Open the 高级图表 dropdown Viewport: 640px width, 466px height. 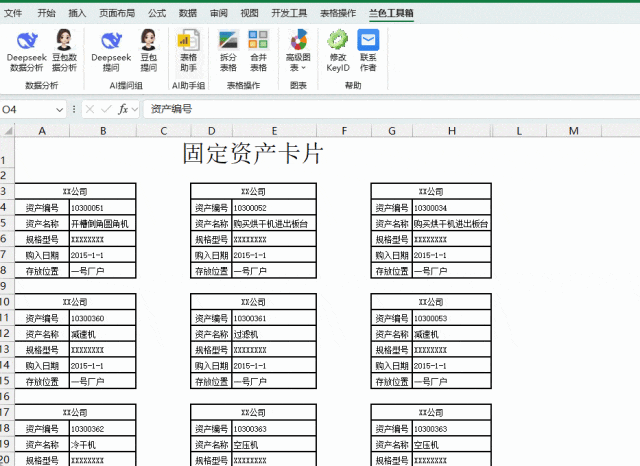[298, 51]
